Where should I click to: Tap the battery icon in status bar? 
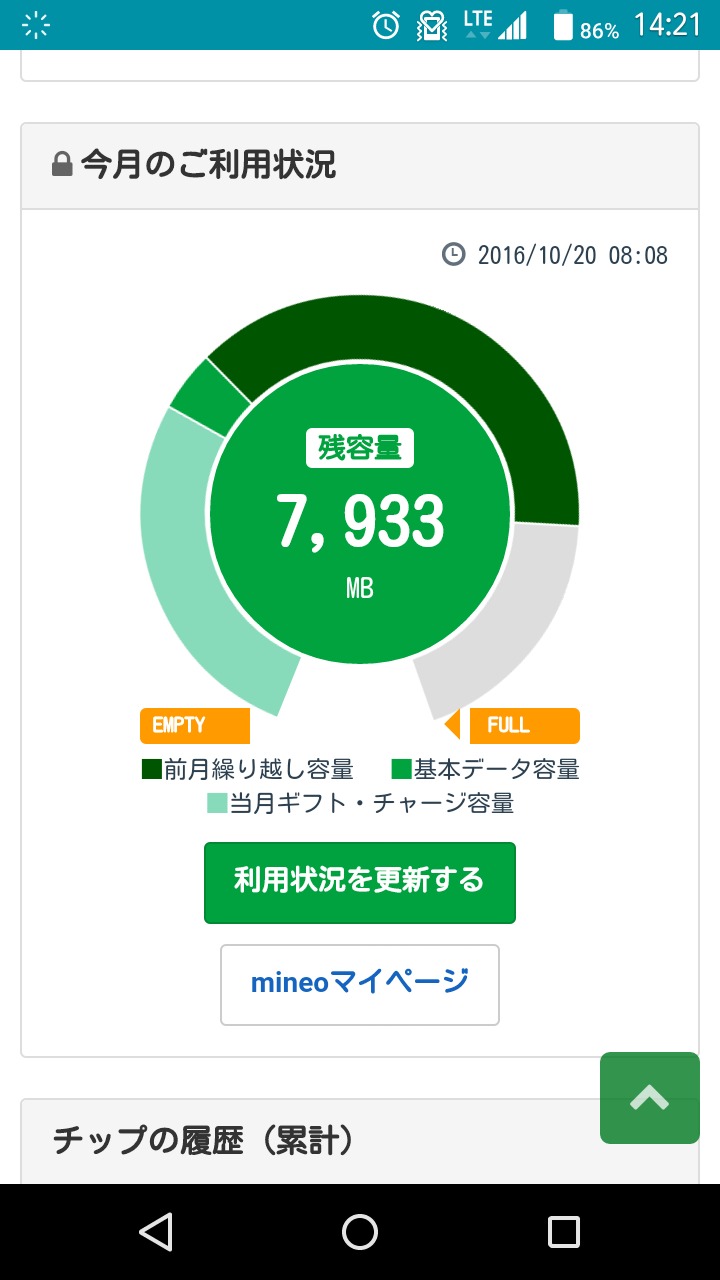563,25
